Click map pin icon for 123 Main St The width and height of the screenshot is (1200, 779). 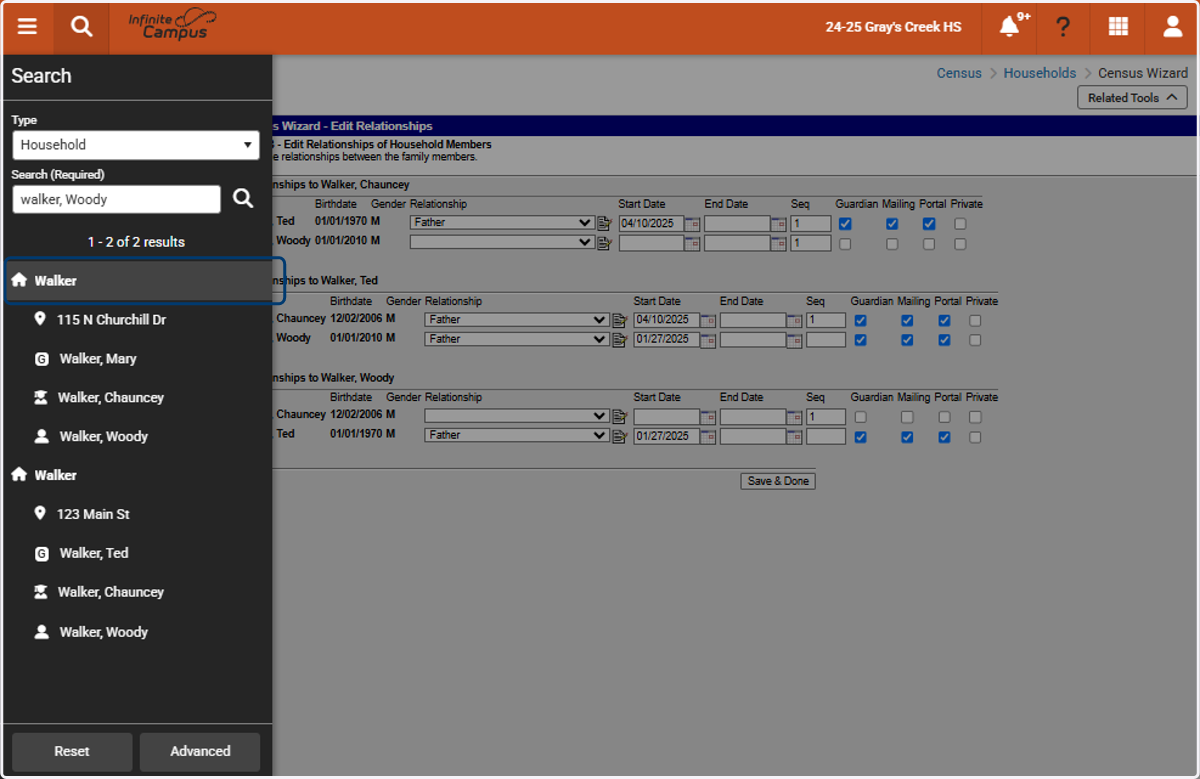tap(40, 513)
